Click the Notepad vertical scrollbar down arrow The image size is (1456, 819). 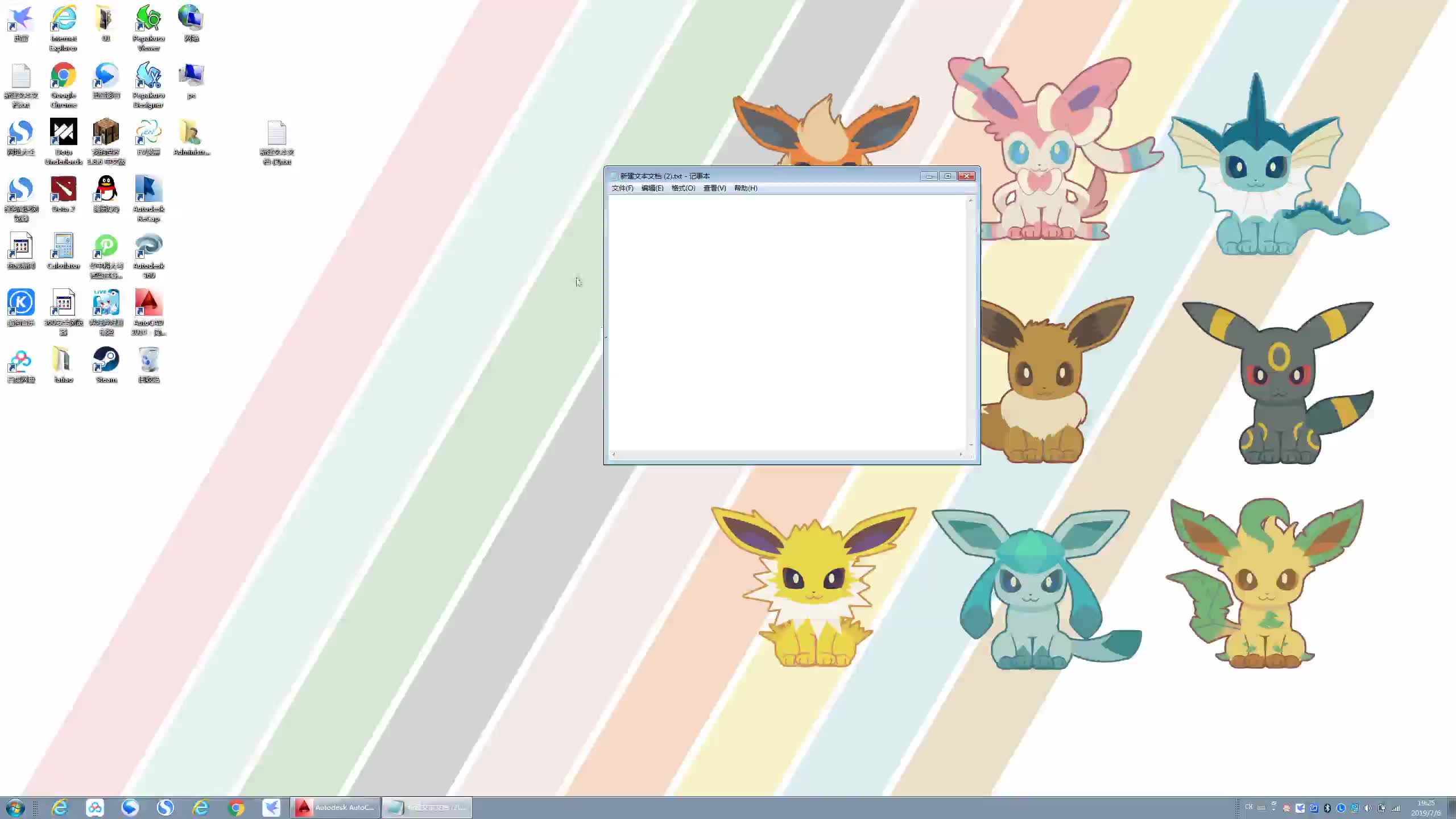(x=971, y=445)
